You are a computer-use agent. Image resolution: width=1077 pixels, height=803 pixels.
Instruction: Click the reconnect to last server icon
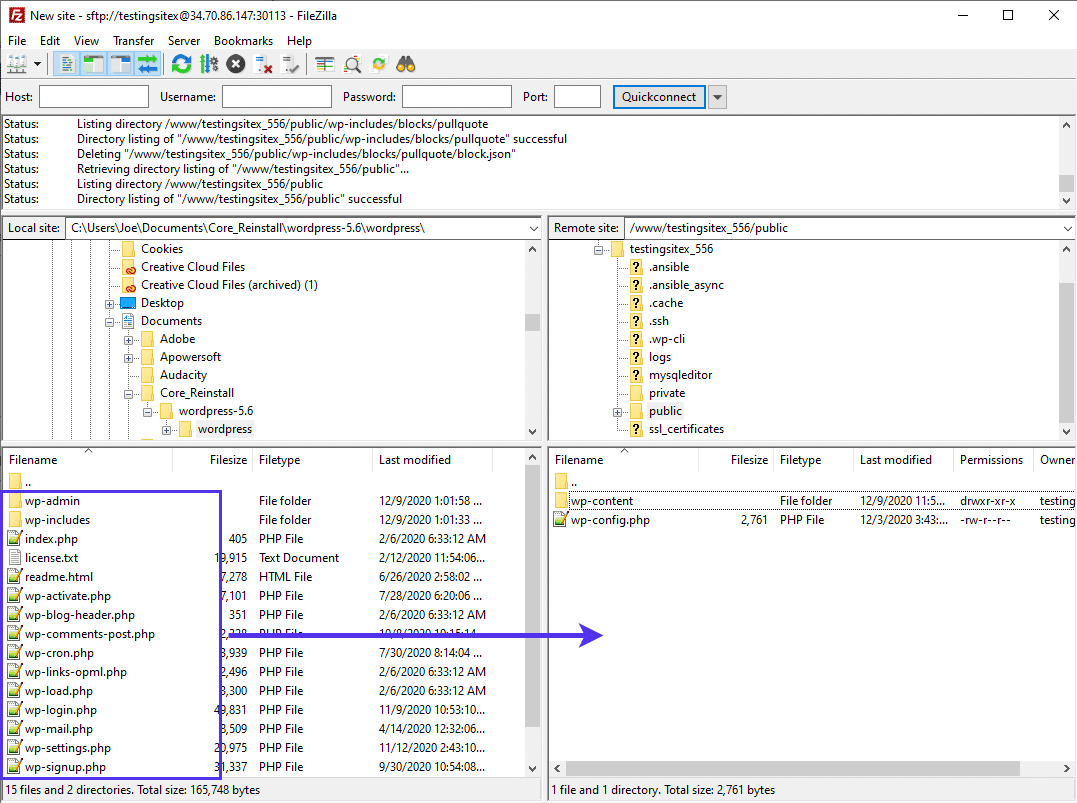(291, 64)
